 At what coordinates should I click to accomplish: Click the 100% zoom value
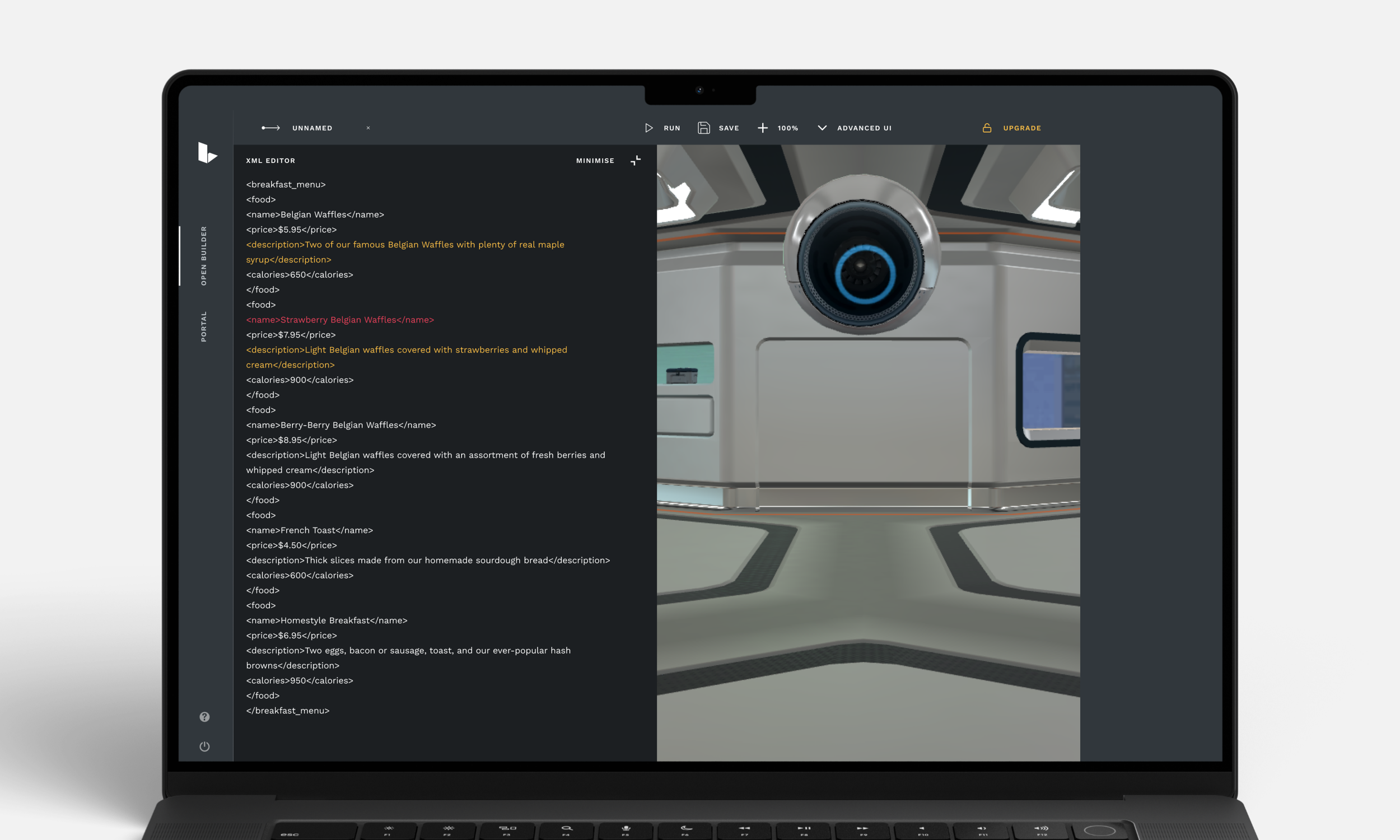(787, 128)
